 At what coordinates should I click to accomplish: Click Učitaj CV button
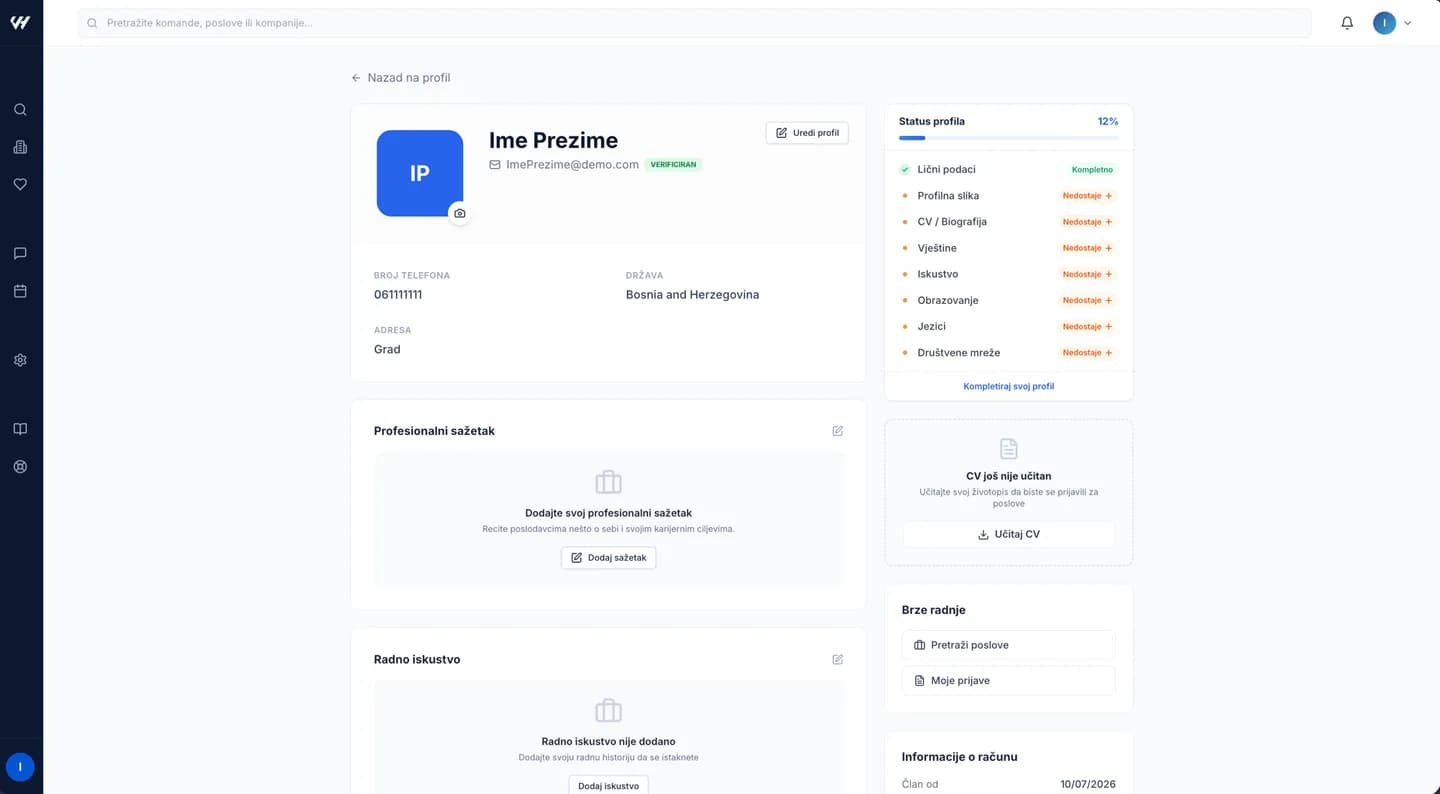[x=1008, y=534]
